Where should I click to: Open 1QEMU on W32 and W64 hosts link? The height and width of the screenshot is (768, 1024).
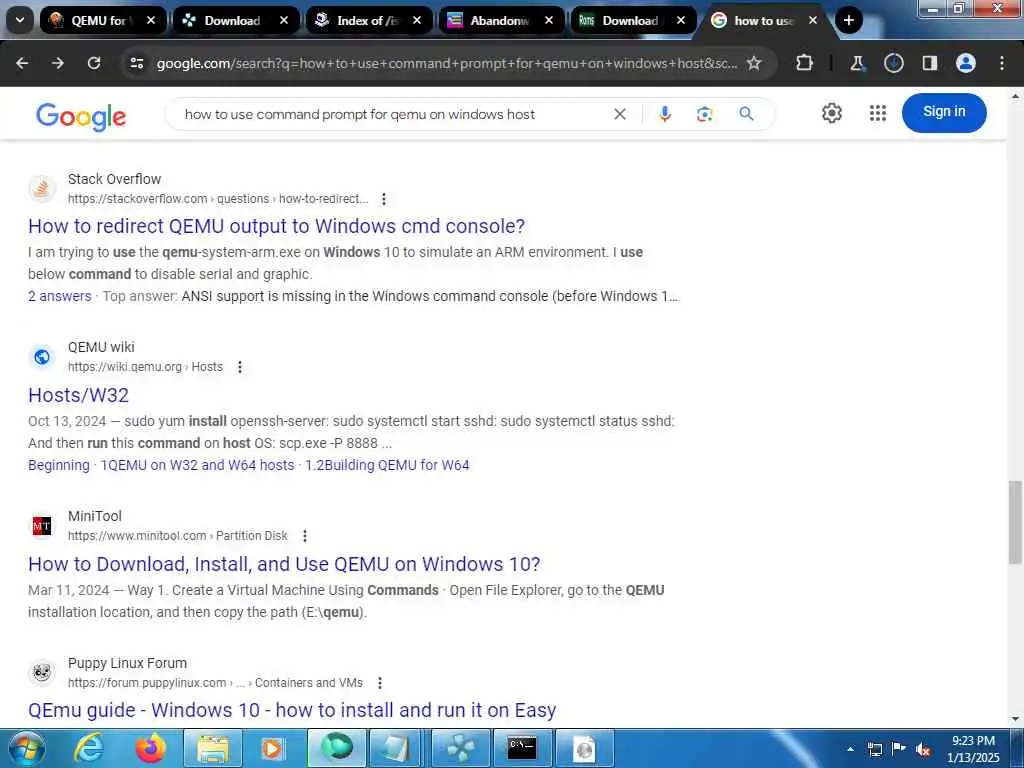point(197,465)
